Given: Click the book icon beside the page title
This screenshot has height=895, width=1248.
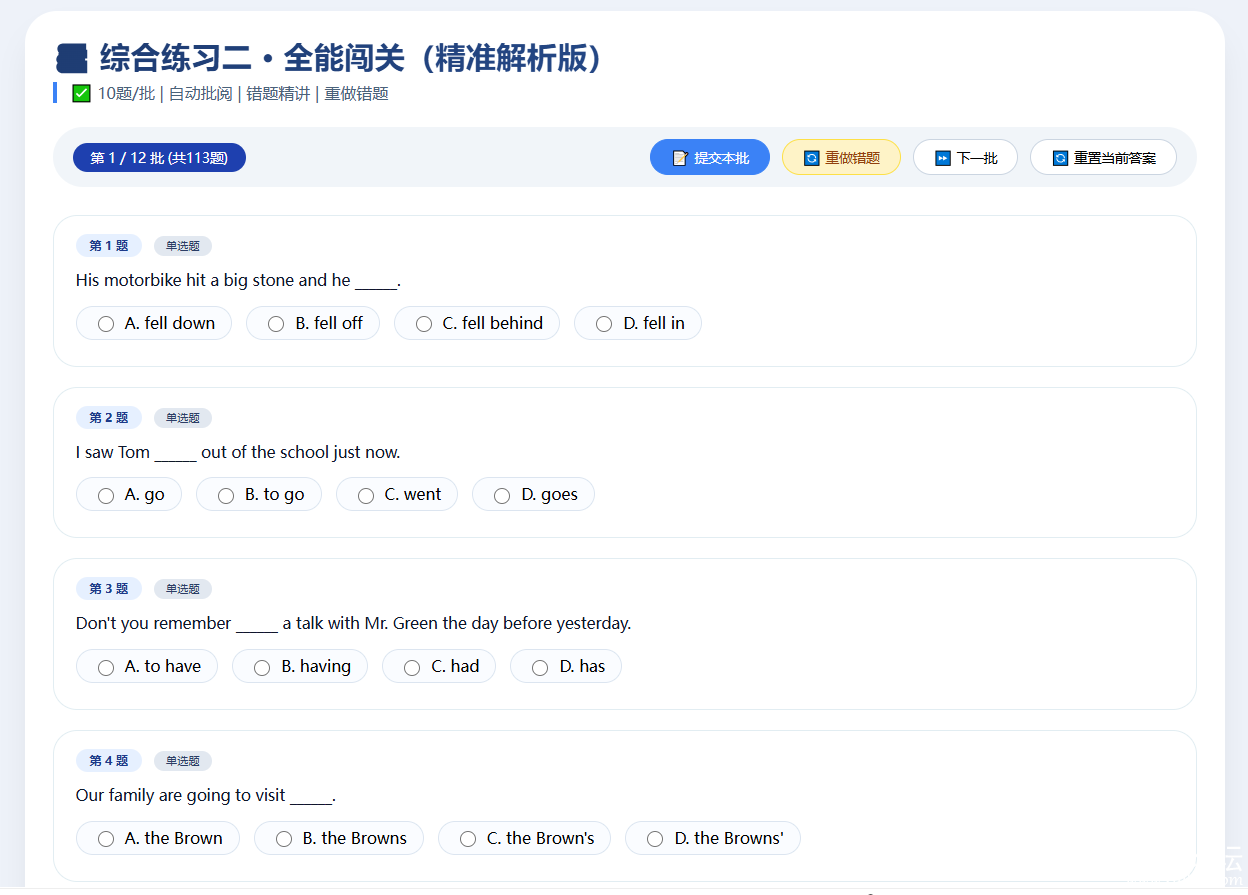Looking at the screenshot, I should point(72,58).
